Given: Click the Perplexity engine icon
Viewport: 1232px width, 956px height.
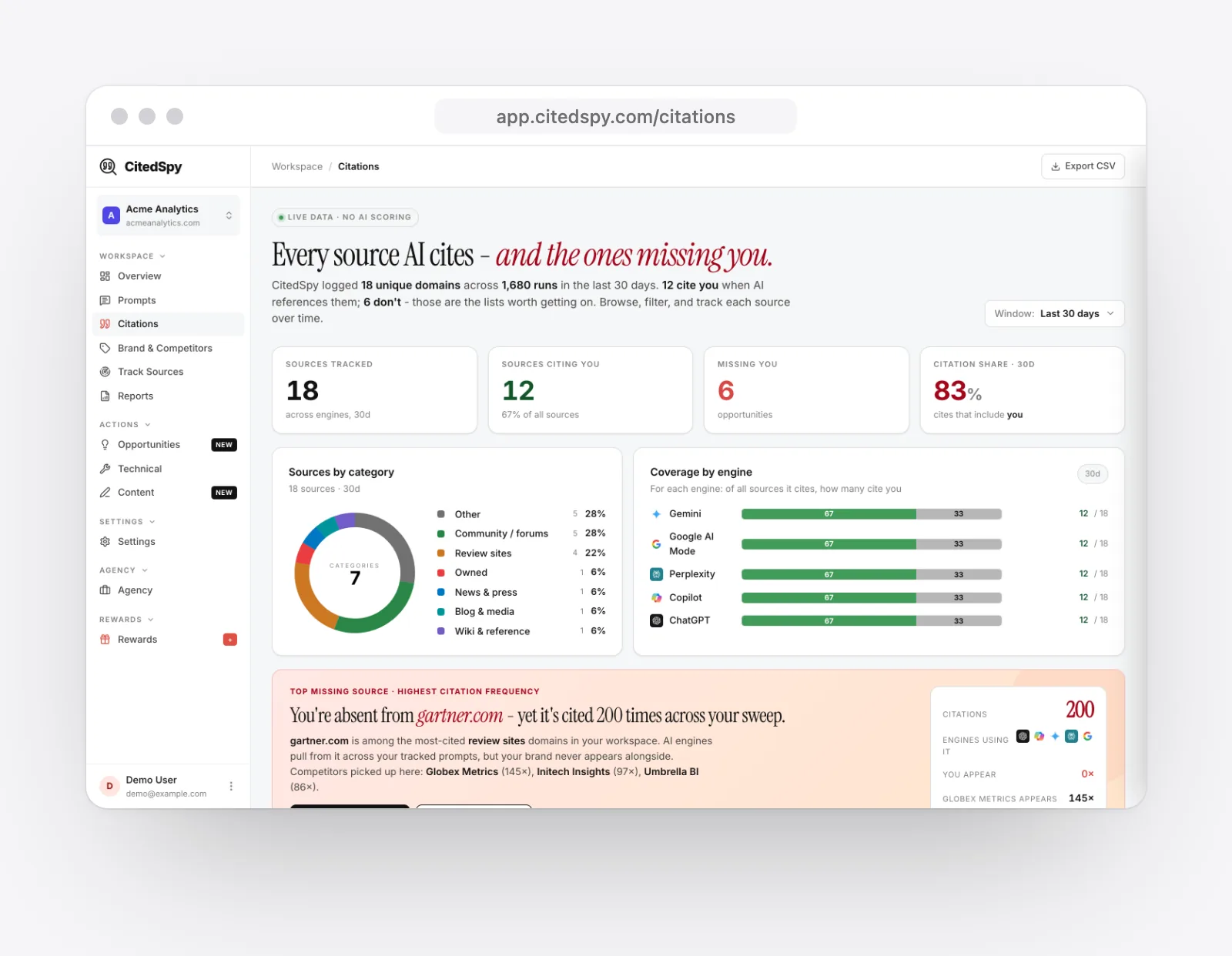Looking at the screenshot, I should pyautogui.click(x=657, y=574).
